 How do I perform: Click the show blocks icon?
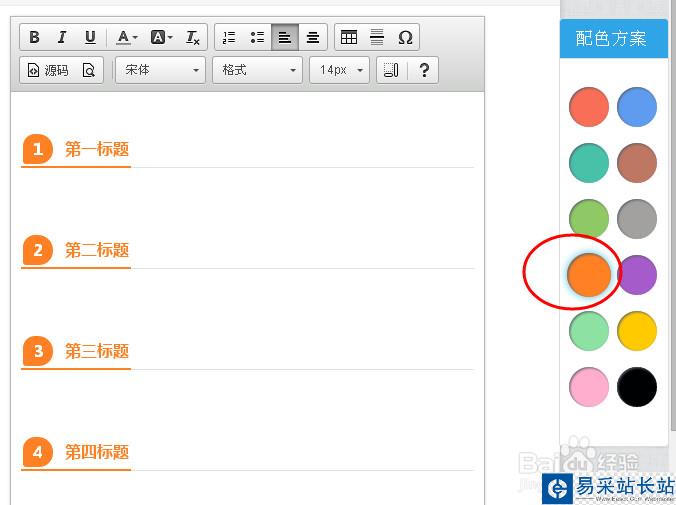pyautogui.click(x=391, y=70)
